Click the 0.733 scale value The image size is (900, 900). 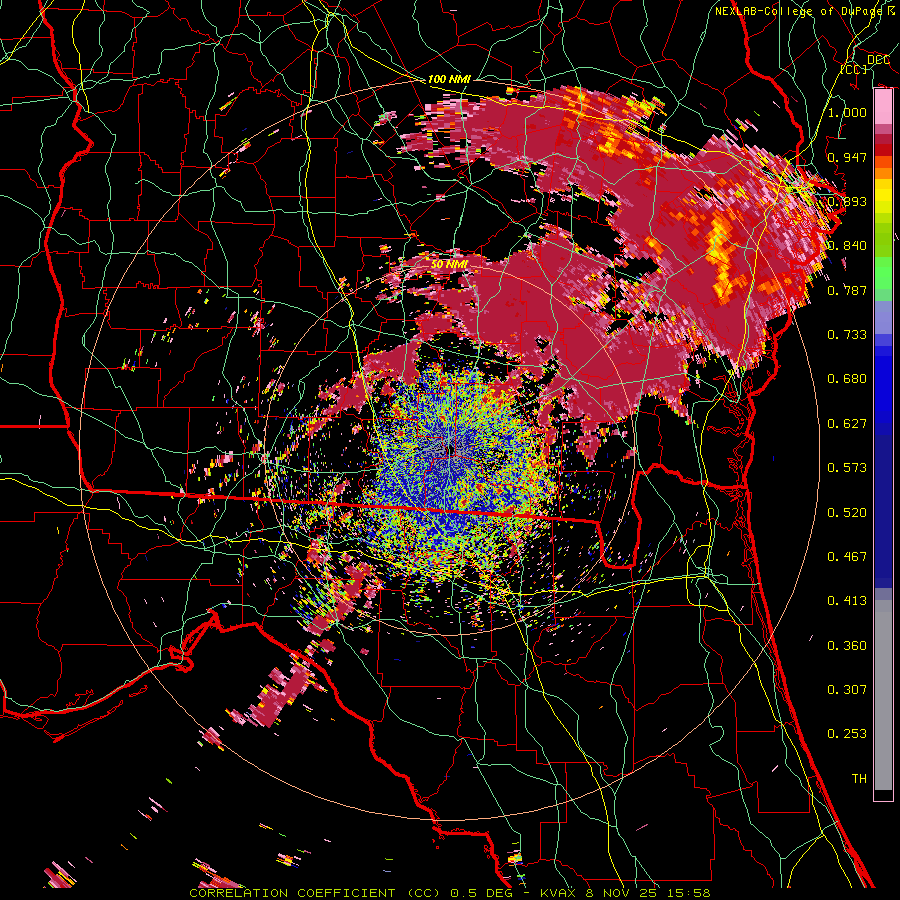(847, 335)
